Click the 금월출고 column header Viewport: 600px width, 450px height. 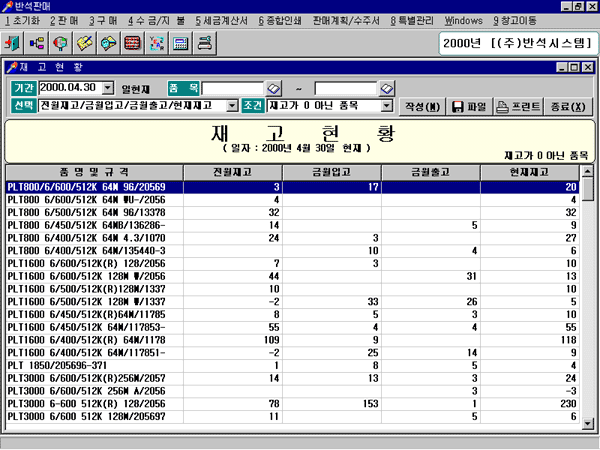[x=431, y=172]
